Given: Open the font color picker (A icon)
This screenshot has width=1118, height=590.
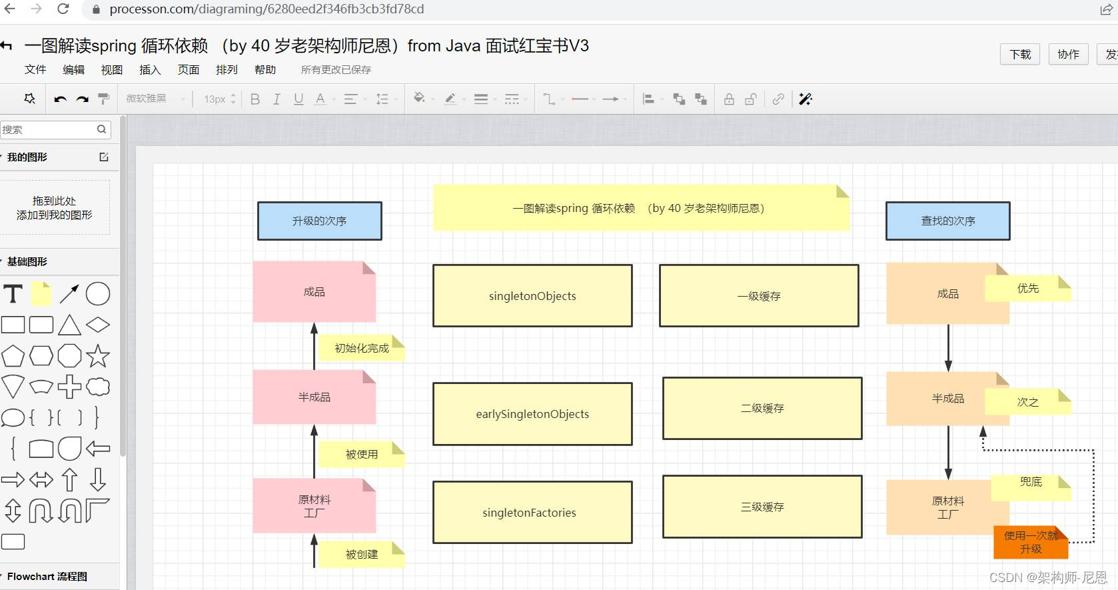Looking at the screenshot, I should point(320,99).
